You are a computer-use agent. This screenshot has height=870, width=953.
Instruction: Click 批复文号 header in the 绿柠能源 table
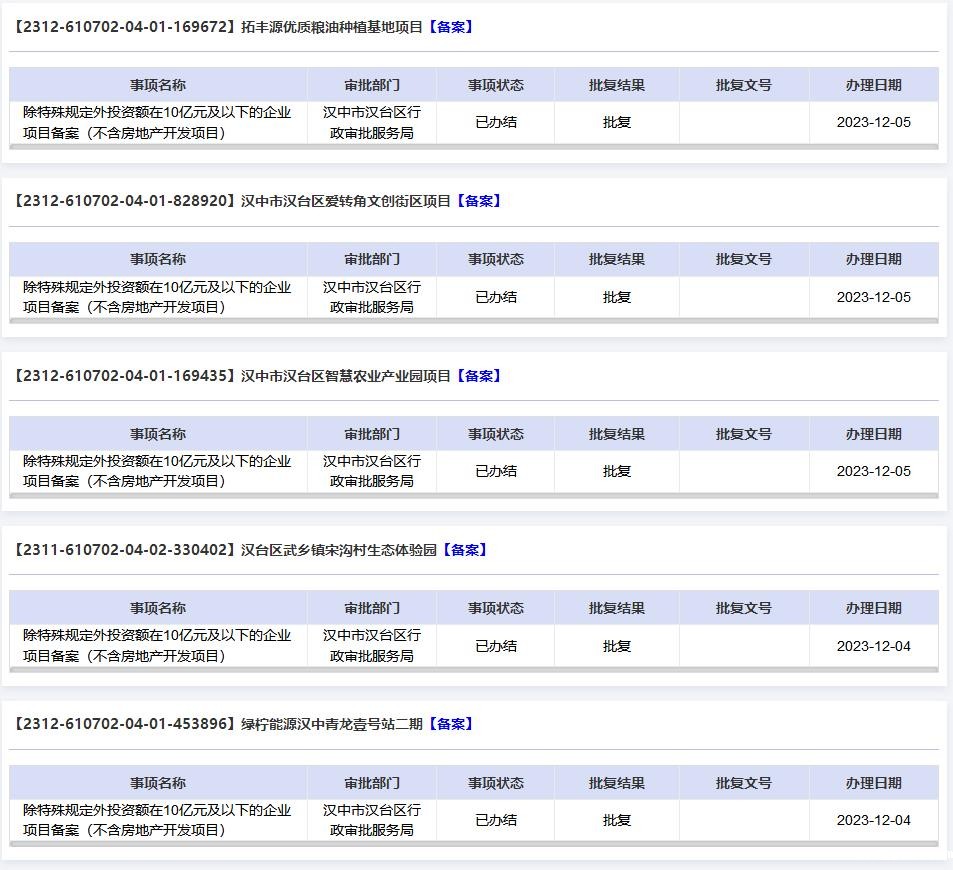tap(743, 783)
